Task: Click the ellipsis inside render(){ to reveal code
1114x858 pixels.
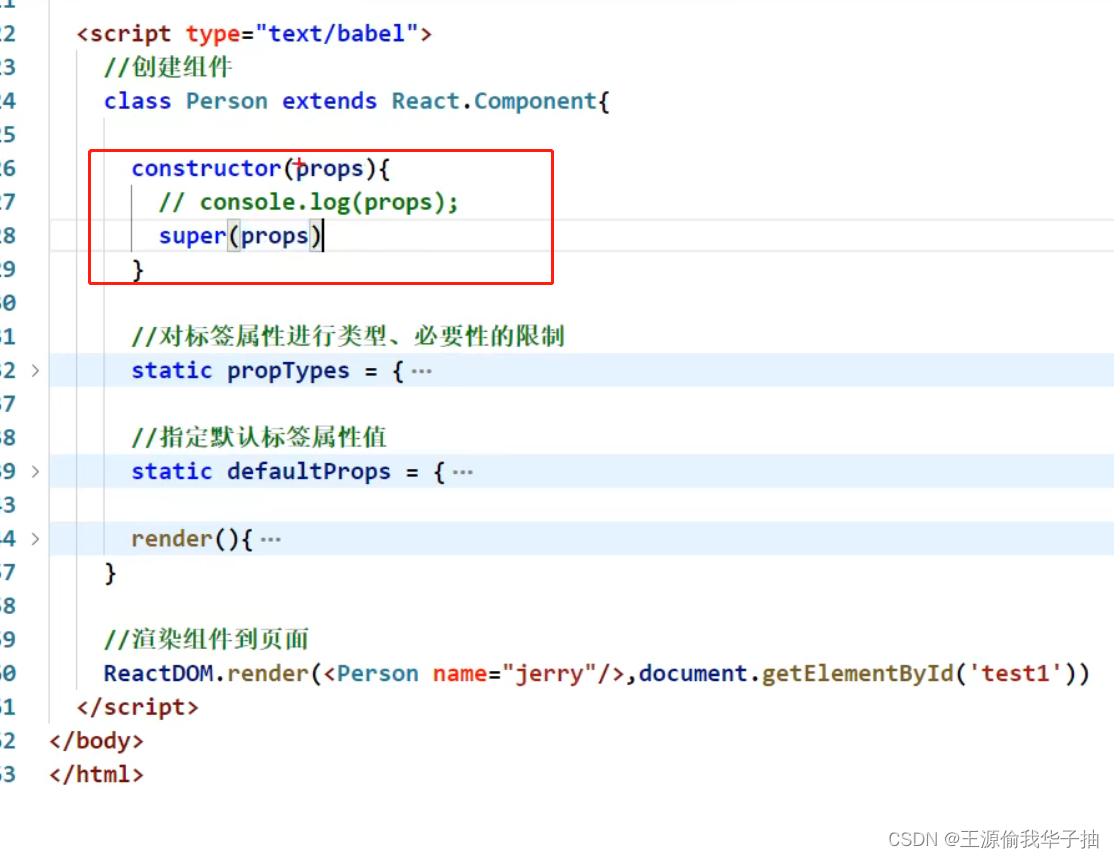Action: (271, 538)
